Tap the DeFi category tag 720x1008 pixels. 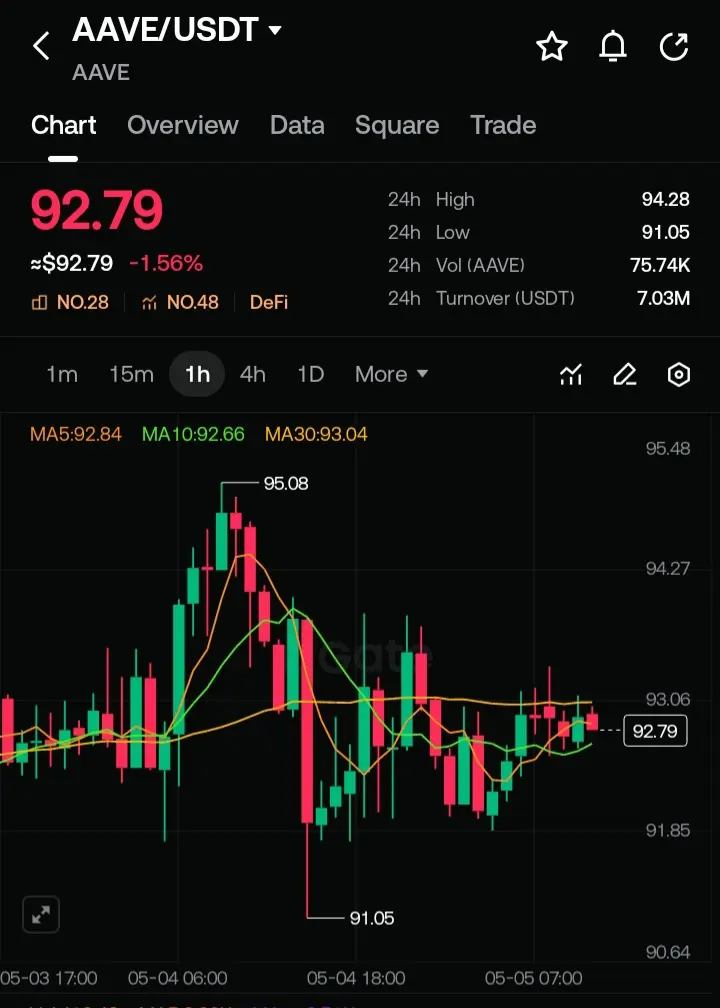tap(269, 302)
